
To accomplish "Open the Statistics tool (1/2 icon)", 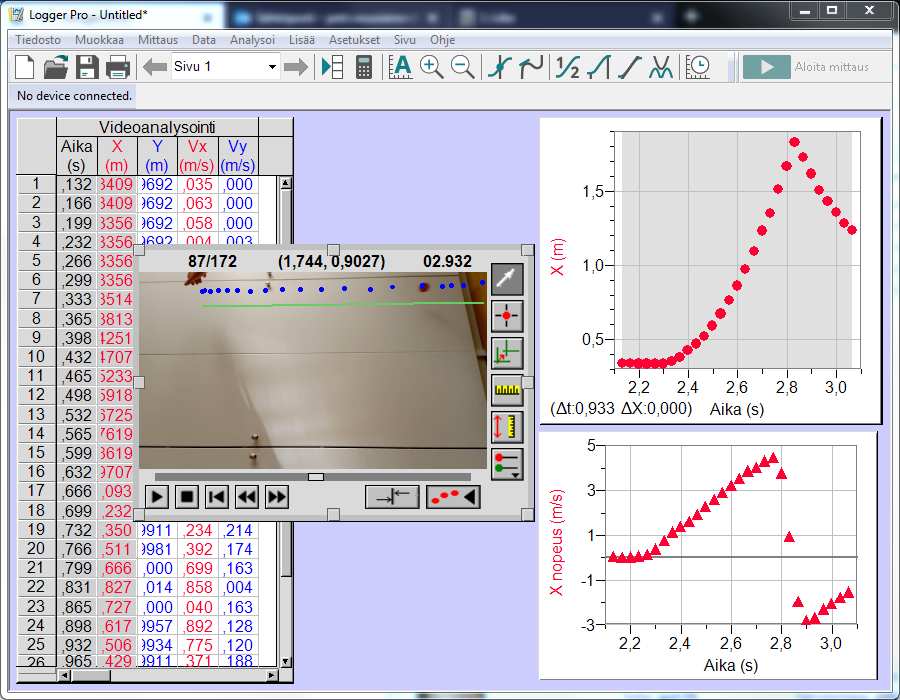I will pyautogui.click(x=567, y=67).
